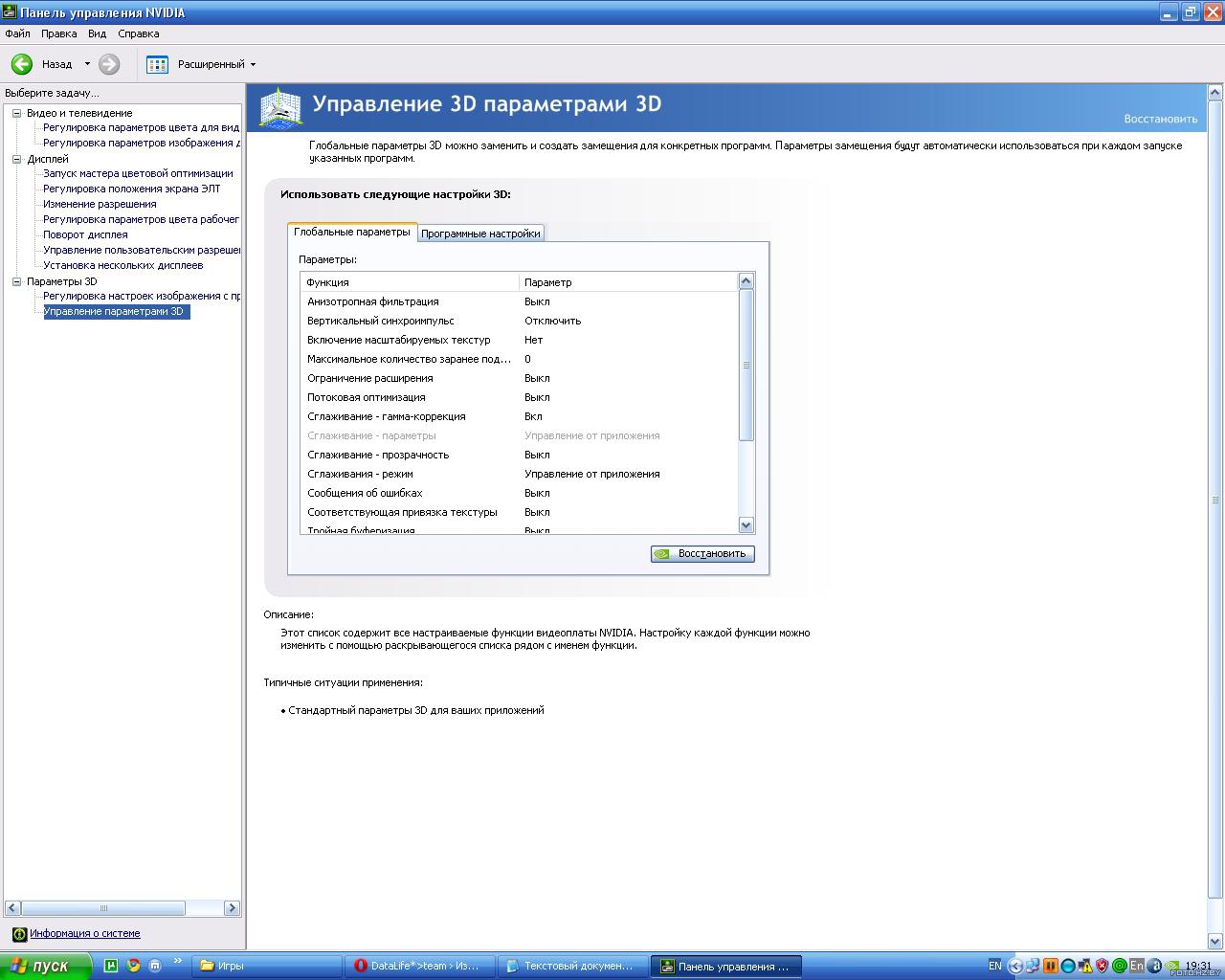
Task: Select the Ограничение расширения row
Action: point(519,378)
